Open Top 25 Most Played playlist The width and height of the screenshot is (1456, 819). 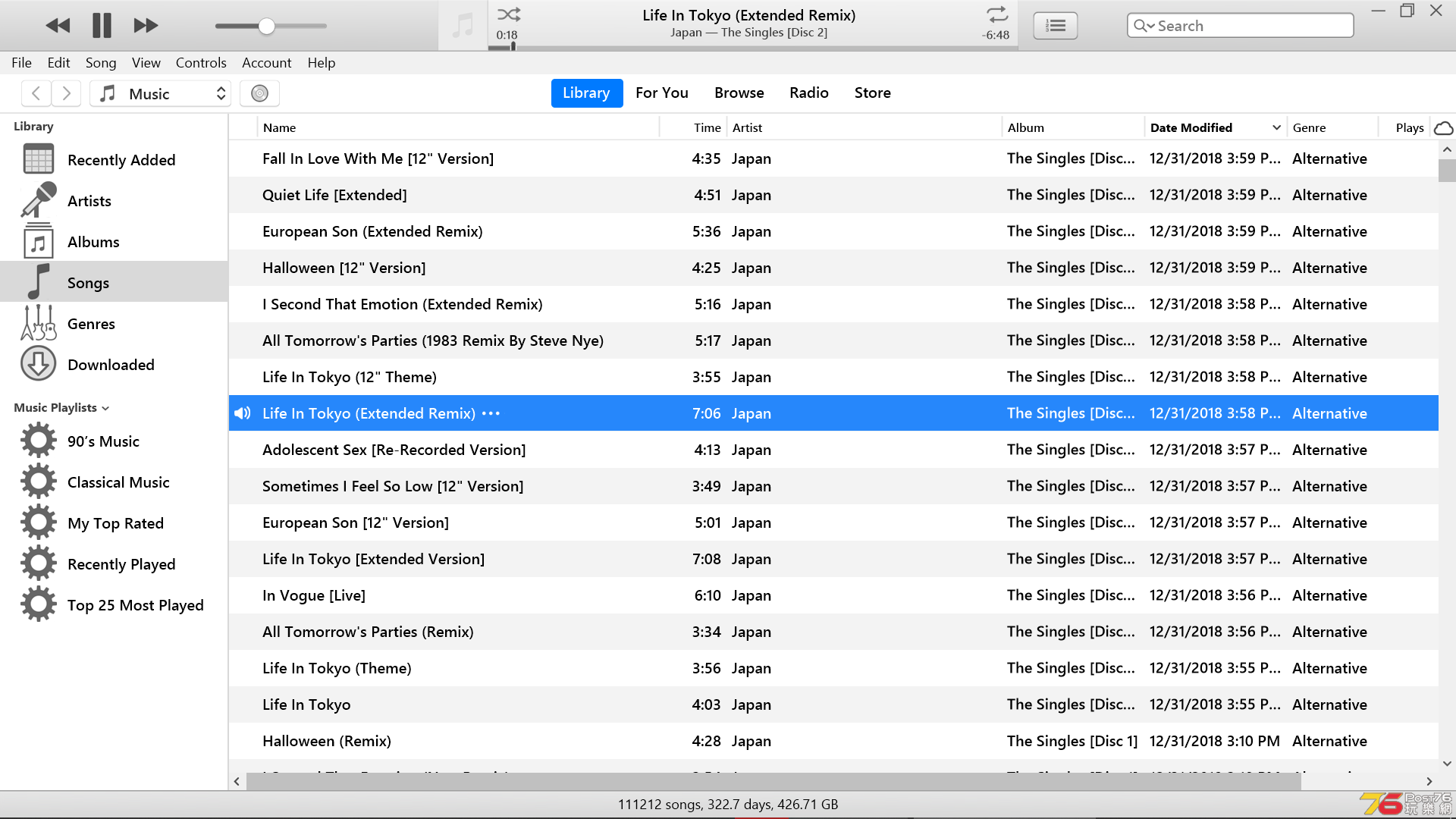(x=114, y=605)
